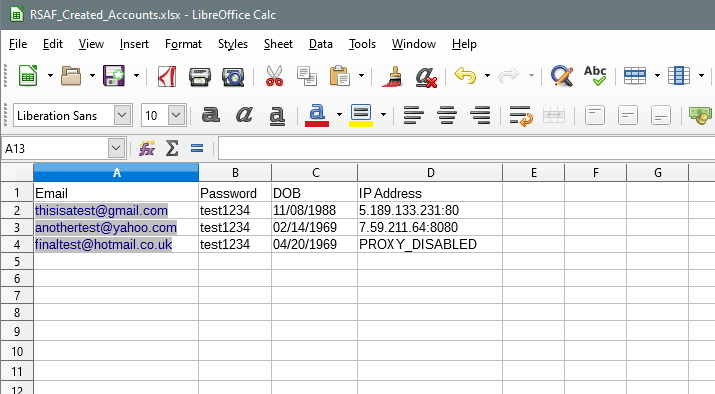
Task: Expand the background color palette dropdown
Action: pyautogui.click(x=383, y=115)
